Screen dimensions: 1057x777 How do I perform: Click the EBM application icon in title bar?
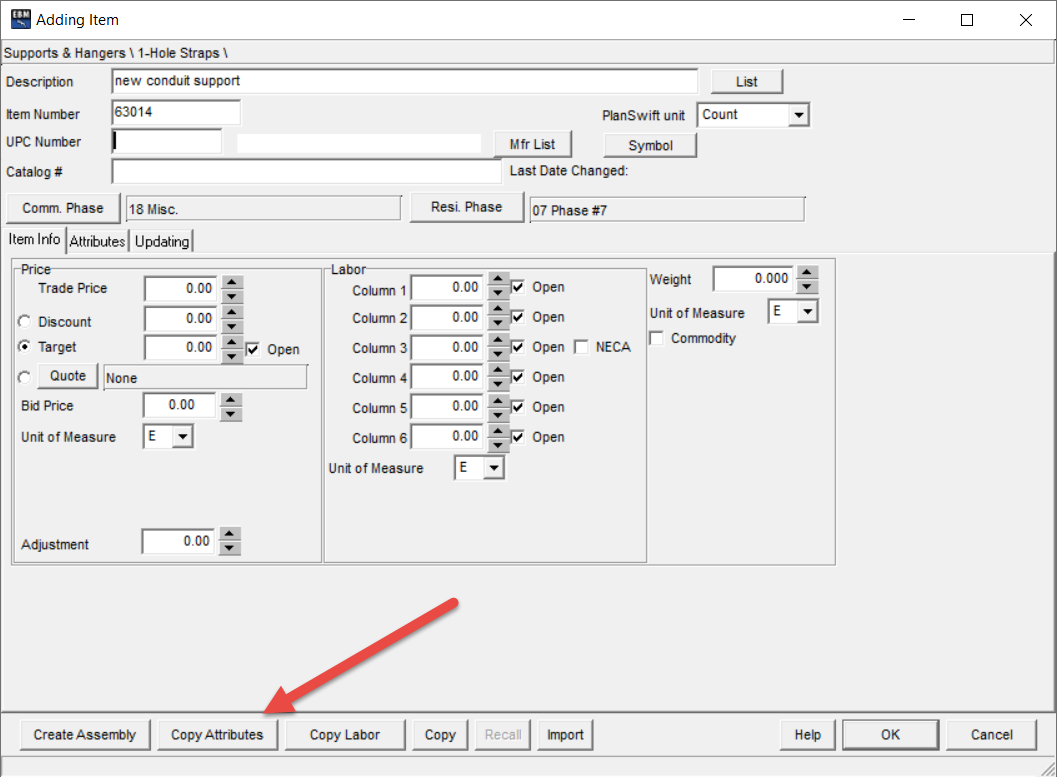tap(20, 19)
